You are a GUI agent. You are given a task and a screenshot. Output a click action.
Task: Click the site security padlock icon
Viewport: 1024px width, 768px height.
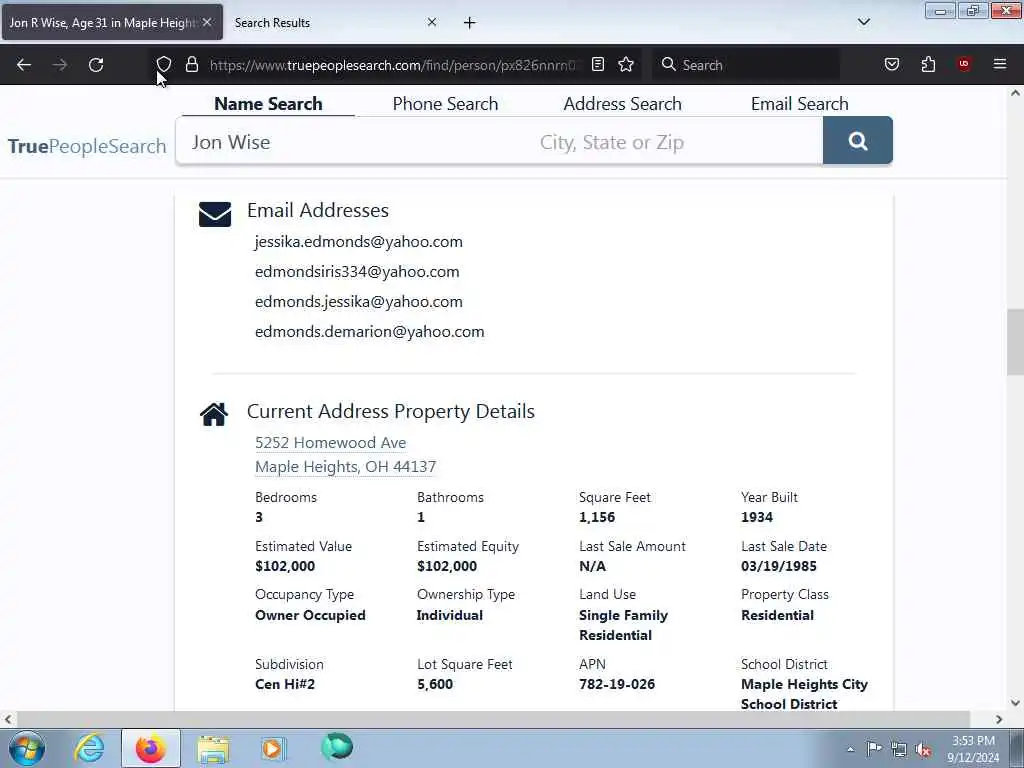point(191,64)
